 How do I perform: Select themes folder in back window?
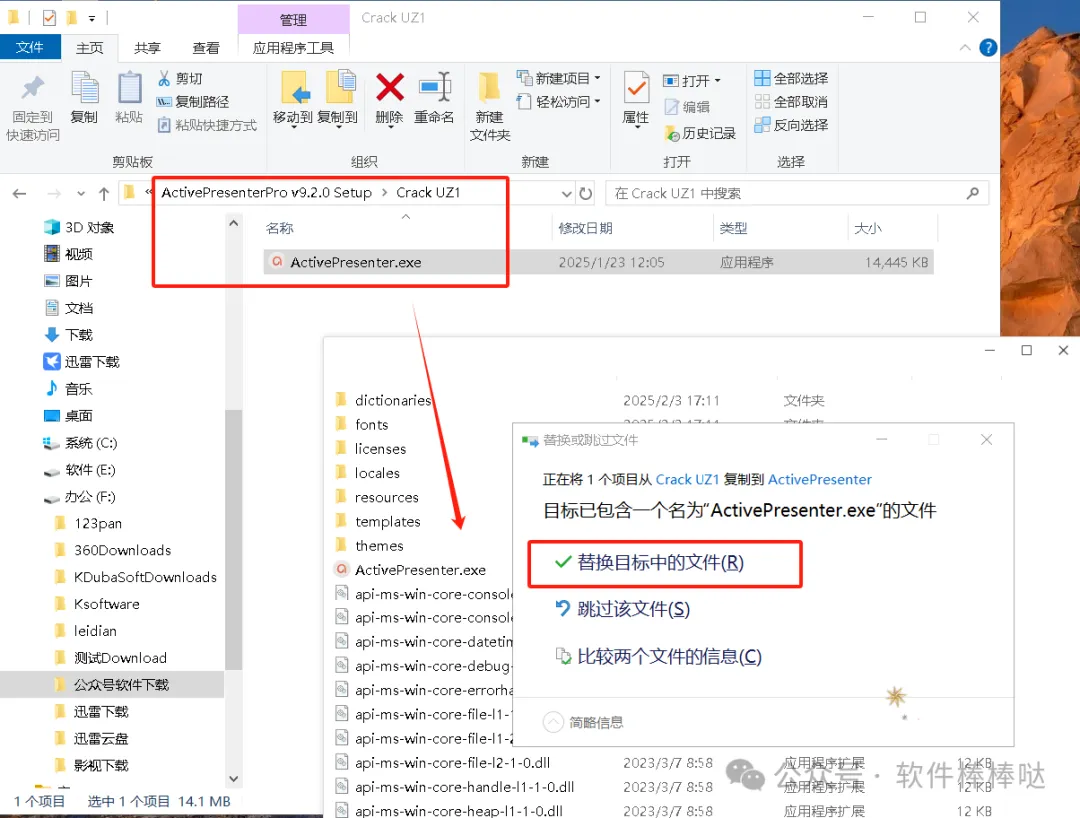coord(369,545)
